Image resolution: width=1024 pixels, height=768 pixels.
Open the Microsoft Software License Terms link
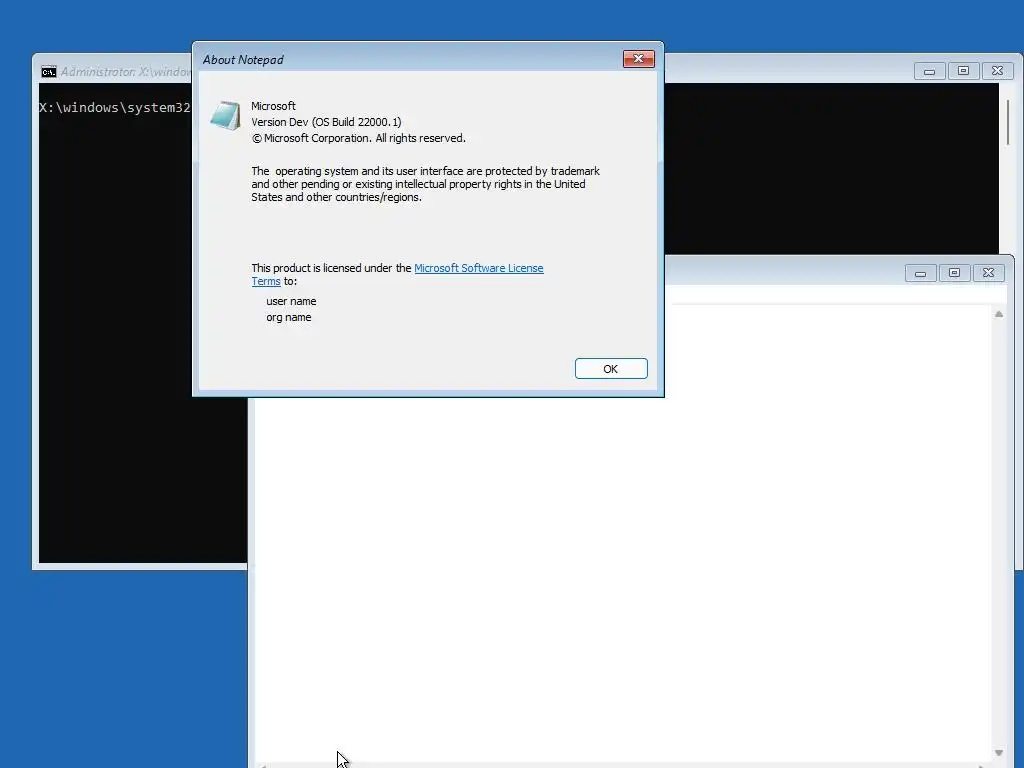(479, 268)
